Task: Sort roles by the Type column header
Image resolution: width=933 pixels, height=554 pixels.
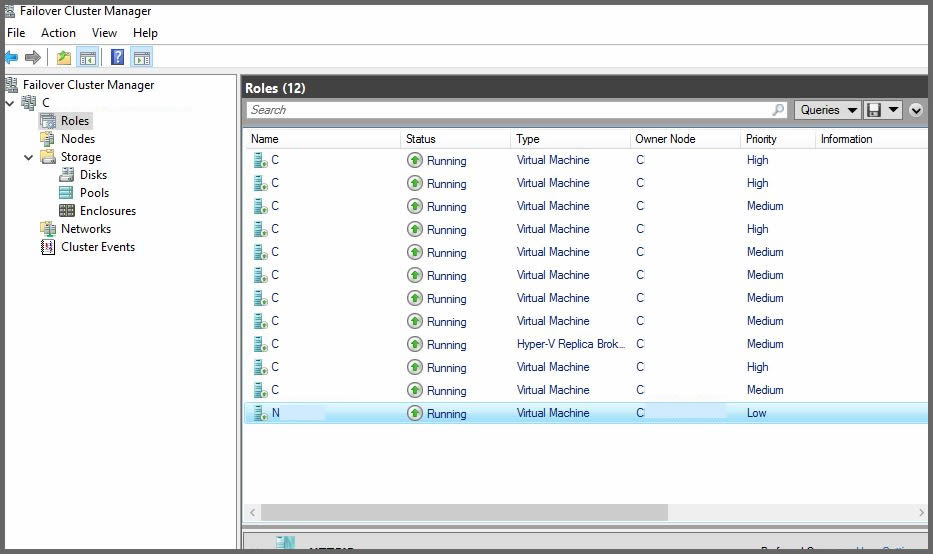Action: click(570, 139)
